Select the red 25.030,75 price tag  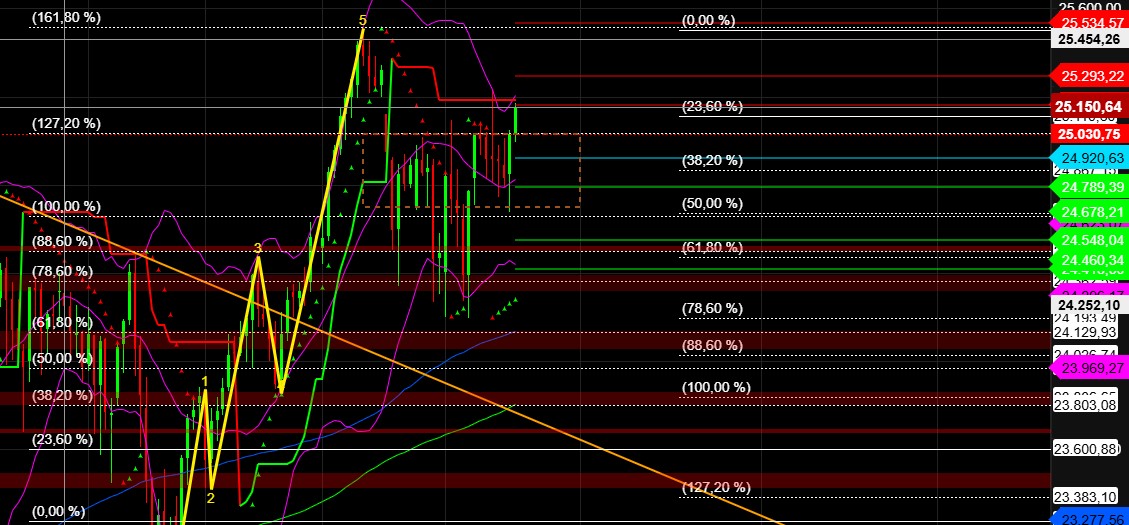coord(1090,134)
